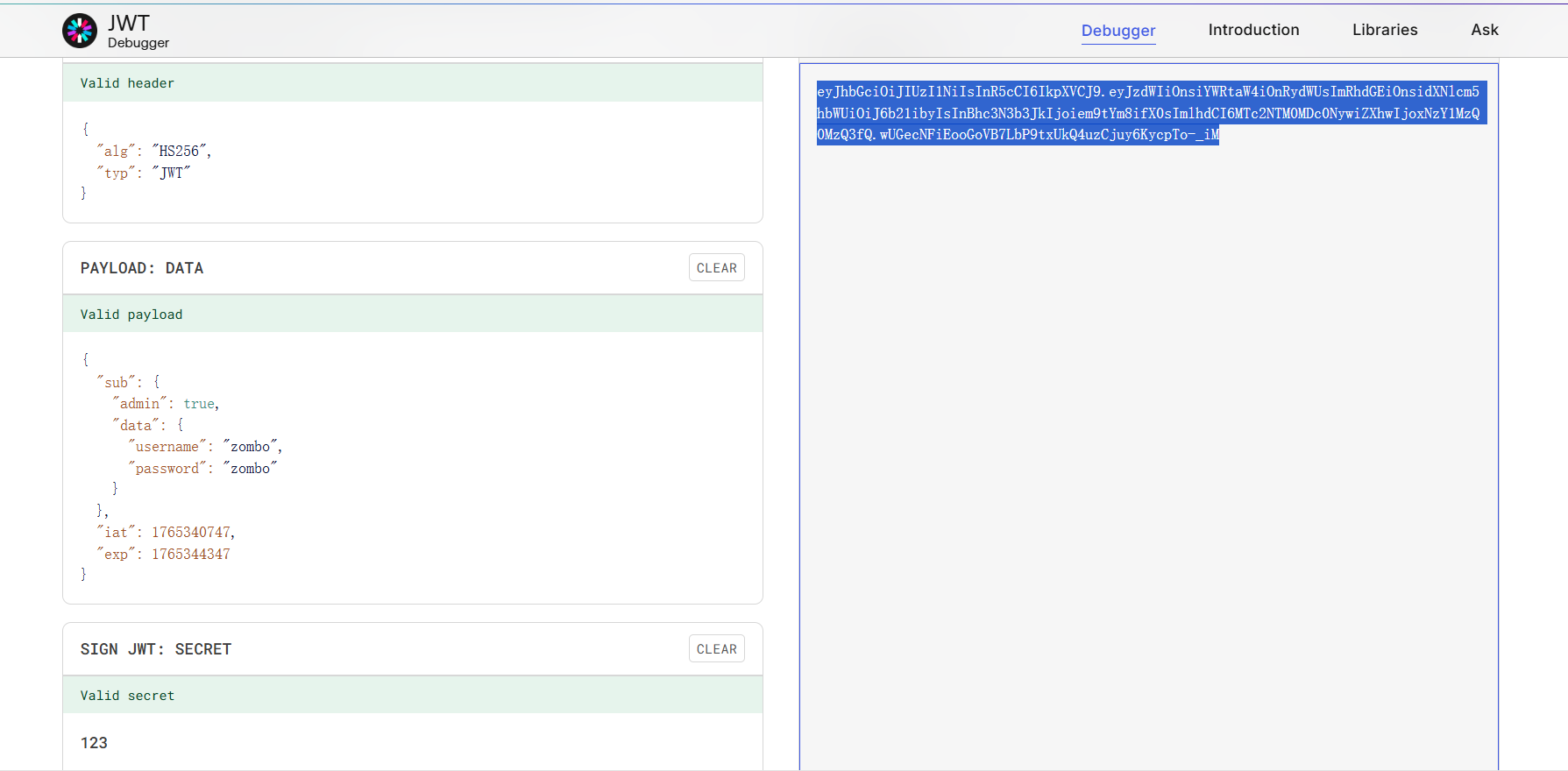Screen dimensions: 1568x771
Task: Open the Debugger tab
Action: 1117,31
